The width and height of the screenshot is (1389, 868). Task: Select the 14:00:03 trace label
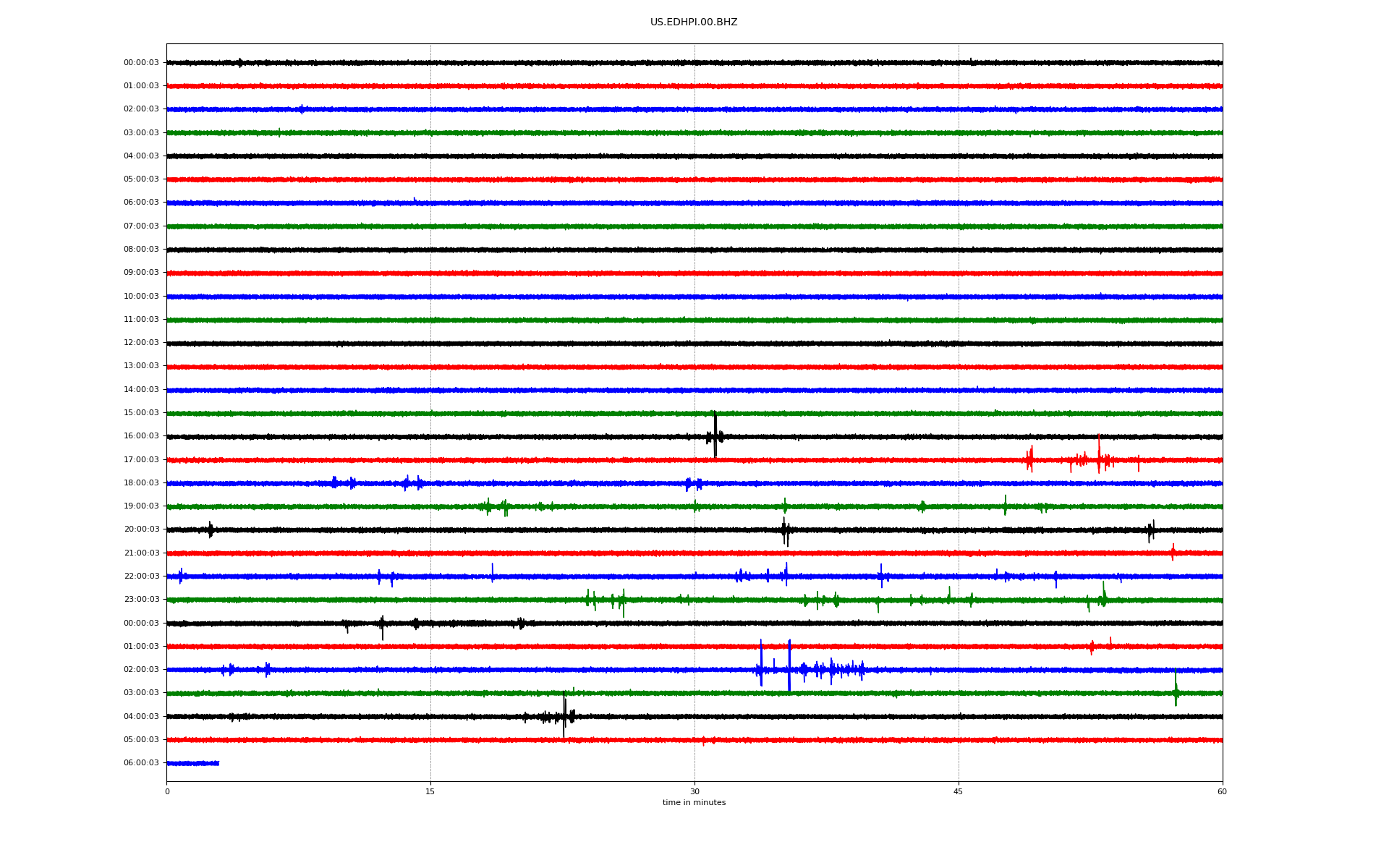tap(141, 389)
